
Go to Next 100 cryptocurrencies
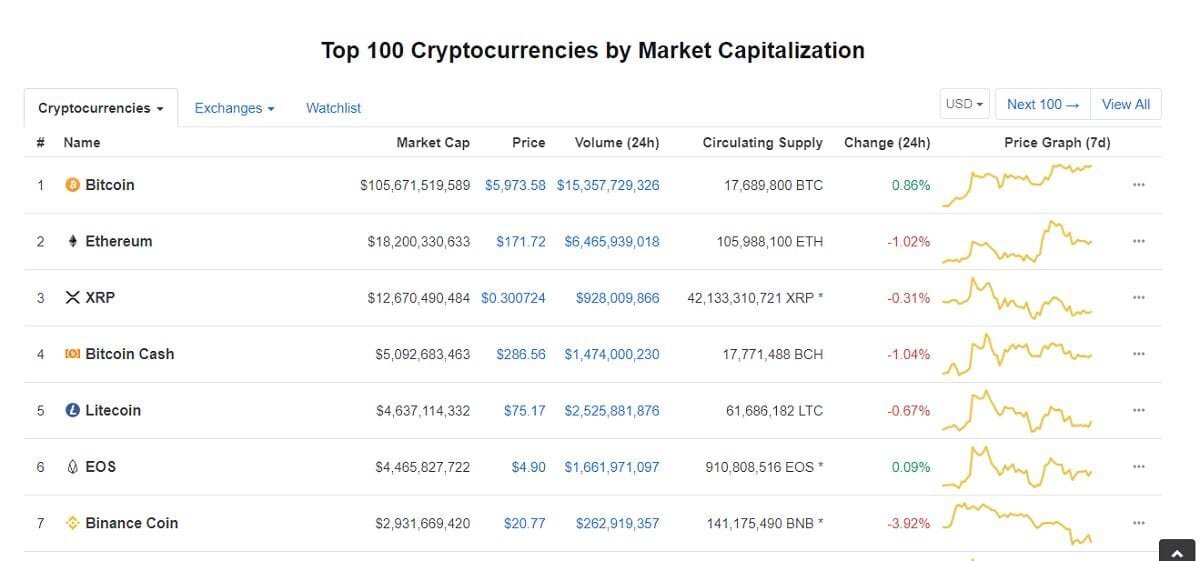point(1042,104)
